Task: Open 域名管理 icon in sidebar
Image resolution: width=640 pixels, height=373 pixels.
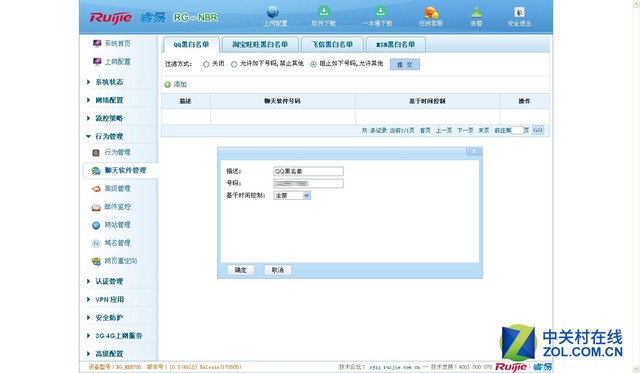Action: click(x=96, y=243)
